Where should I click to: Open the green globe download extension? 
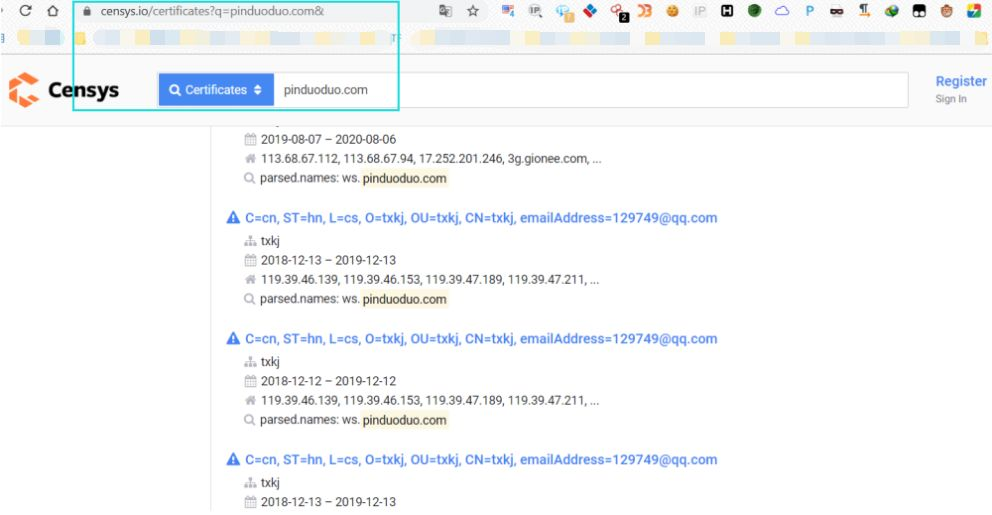[x=891, y=11]
